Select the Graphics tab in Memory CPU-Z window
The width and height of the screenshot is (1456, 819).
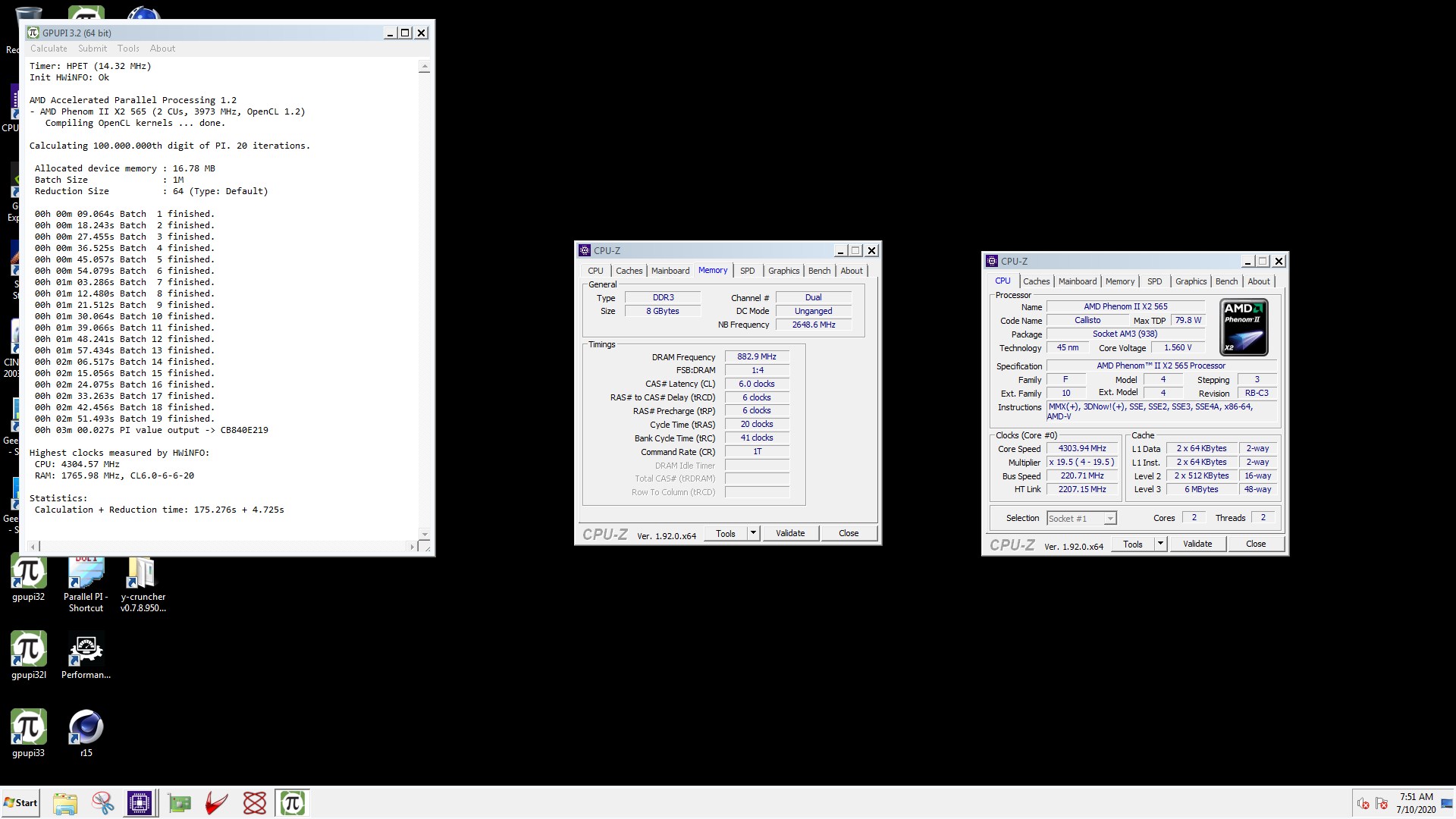coord(783,271)
